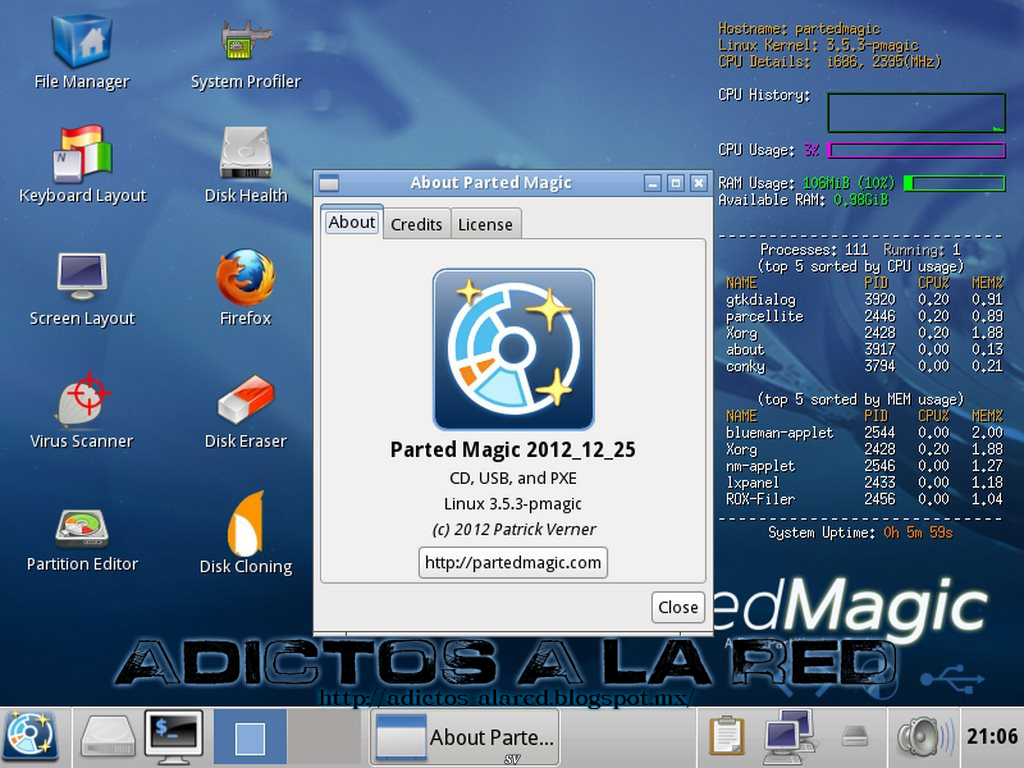Maximize the About Parted Magic window
The image size is (1024, 768).
(x=675, y=184)
